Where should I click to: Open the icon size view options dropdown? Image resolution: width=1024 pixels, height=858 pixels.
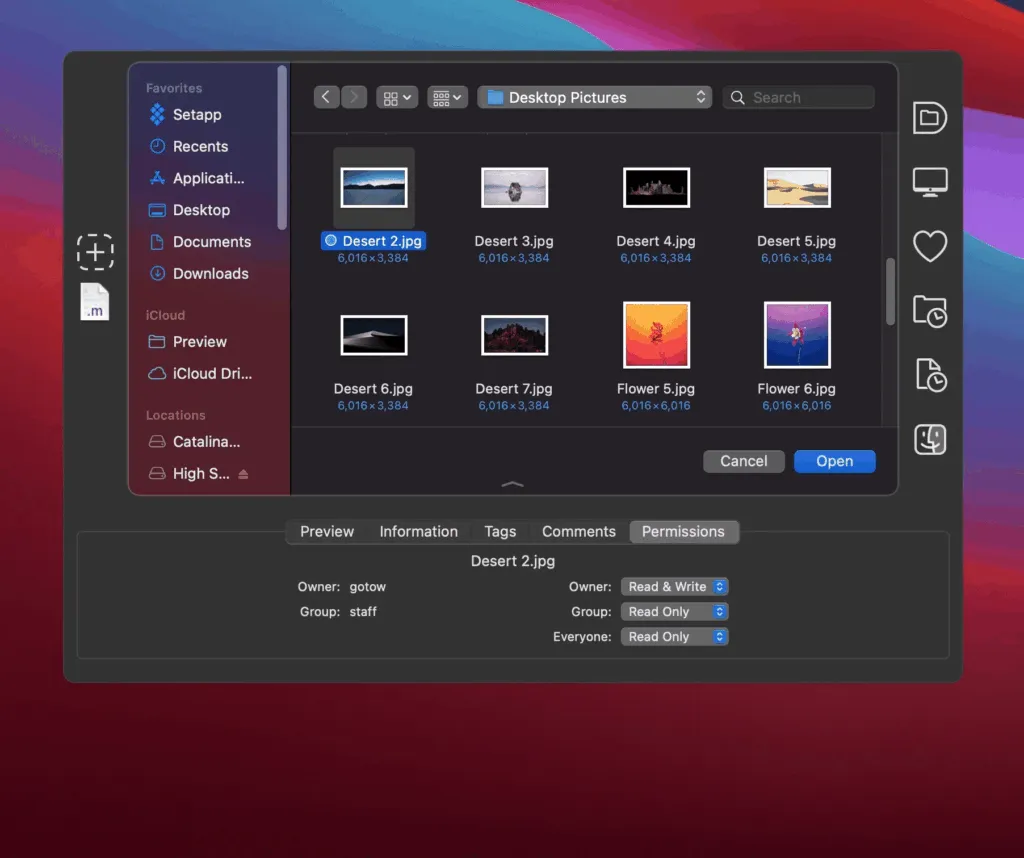[447, 97]
